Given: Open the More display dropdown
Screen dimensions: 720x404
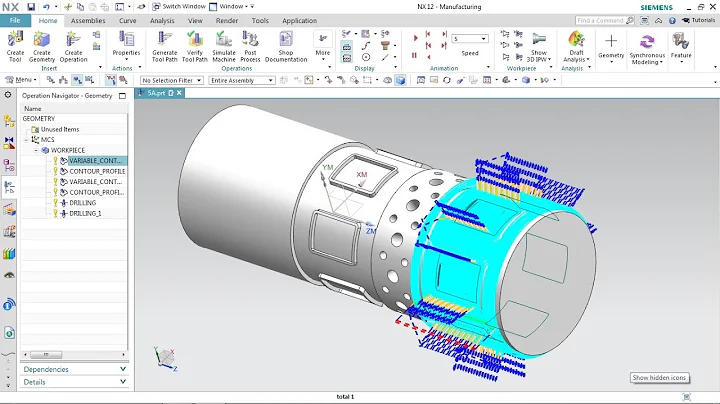Looking at the screenshot, I should tap(323, 45).
